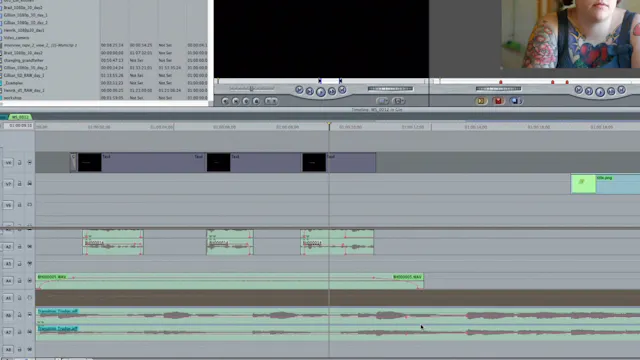
Task: Click the Mark In/Out buttons in Viewer
Action: click(271, 101)
